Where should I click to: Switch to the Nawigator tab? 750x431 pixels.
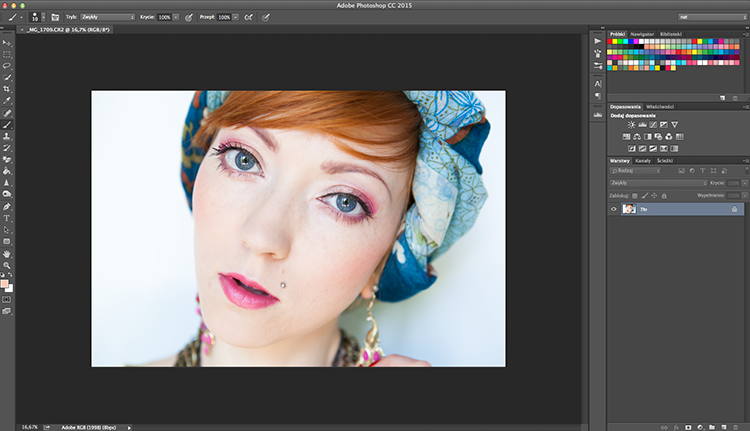(x=642, y=34)
